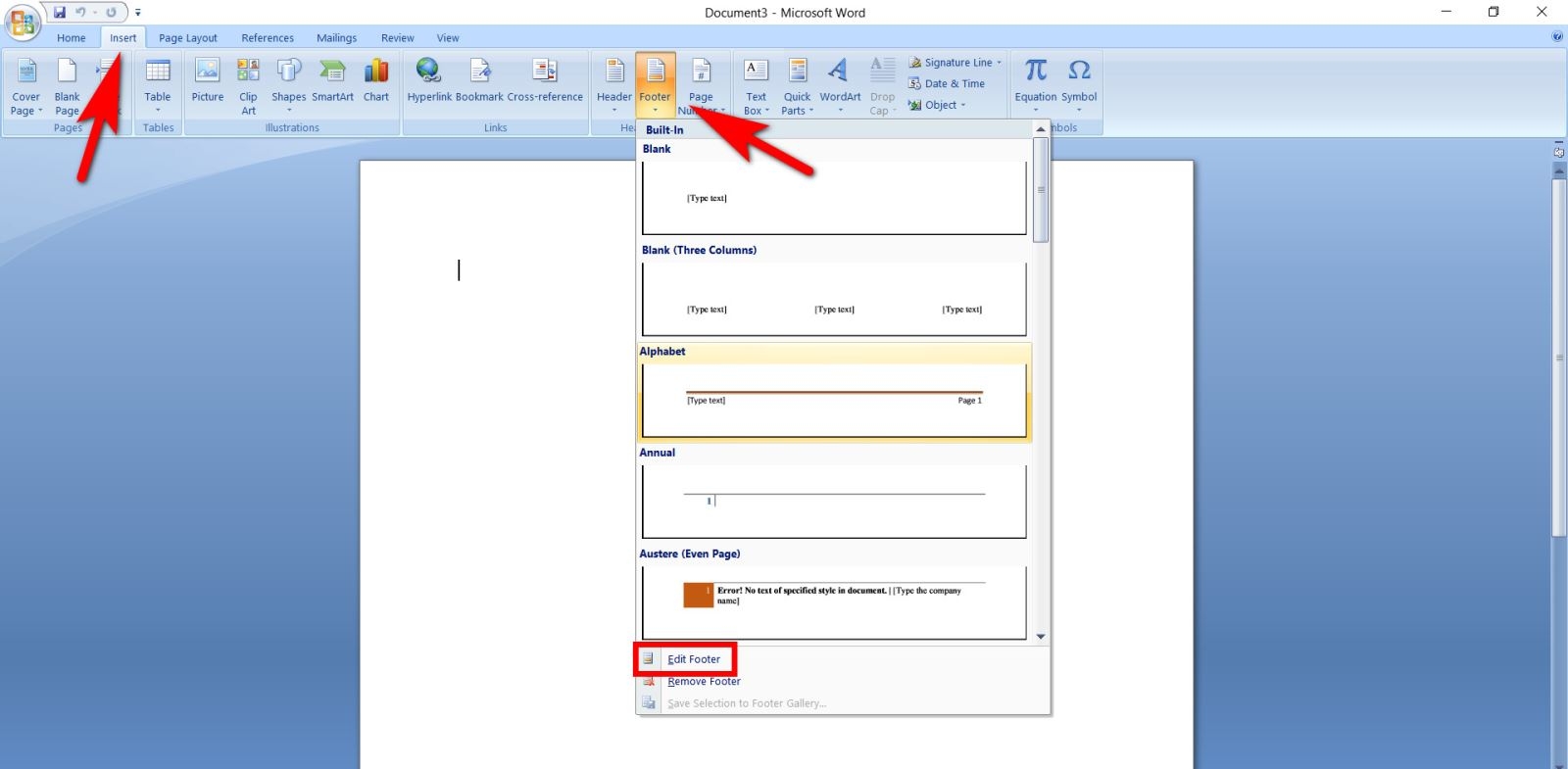Image resolution: width=1568 pixels, height=769 pixels.
Task: Open the Equation gallery
Action: (1036, 86)
